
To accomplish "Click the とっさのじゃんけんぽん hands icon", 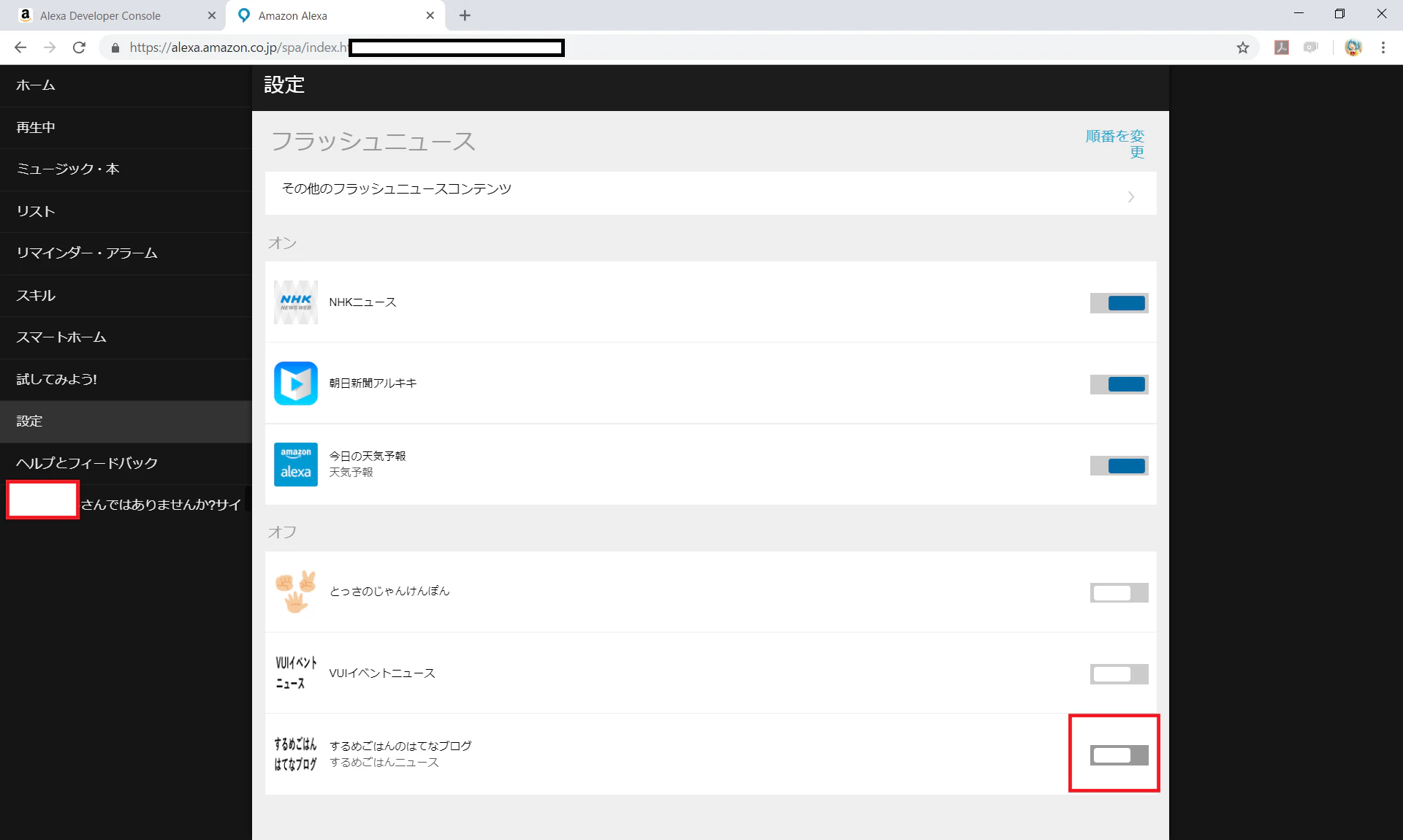I will click(x=295, y=592).
